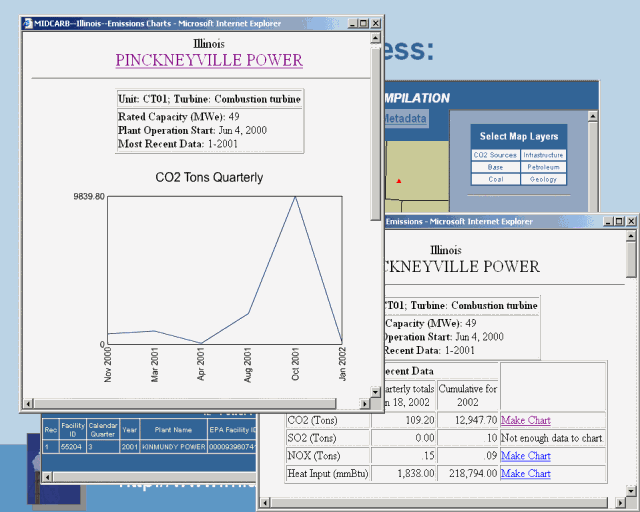
Task: Open the Metadata tab in the compilation window
Action: tap(406, 118)
